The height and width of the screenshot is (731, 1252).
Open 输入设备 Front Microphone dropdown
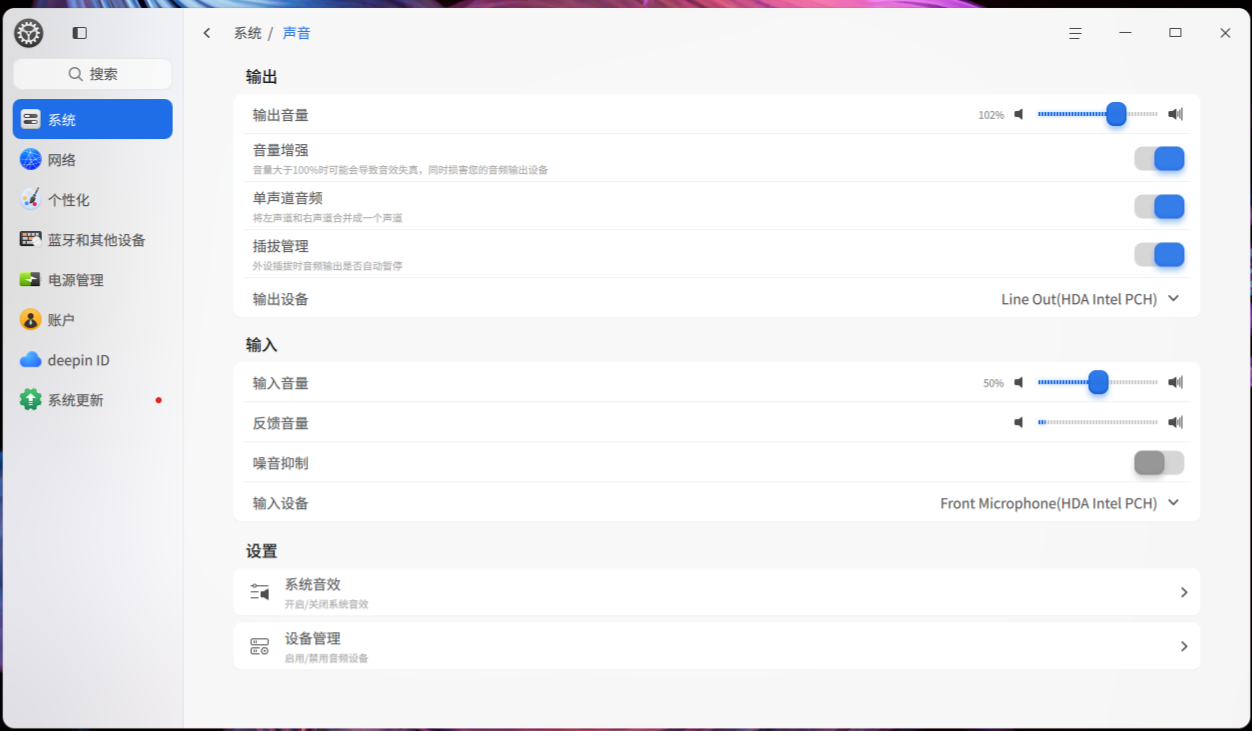point(1060,503)
